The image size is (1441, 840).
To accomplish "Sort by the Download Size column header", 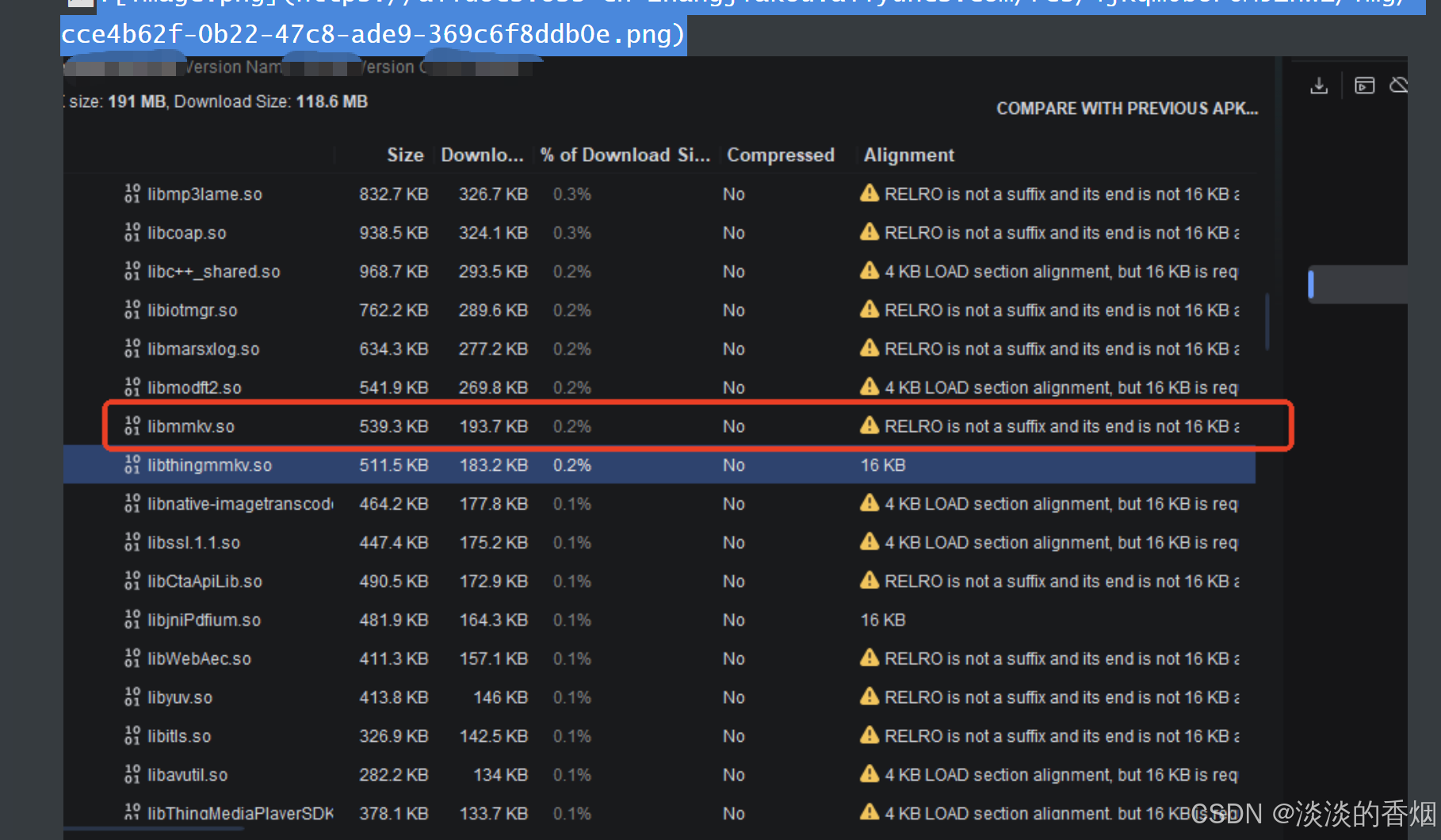I will pos(482,155).
